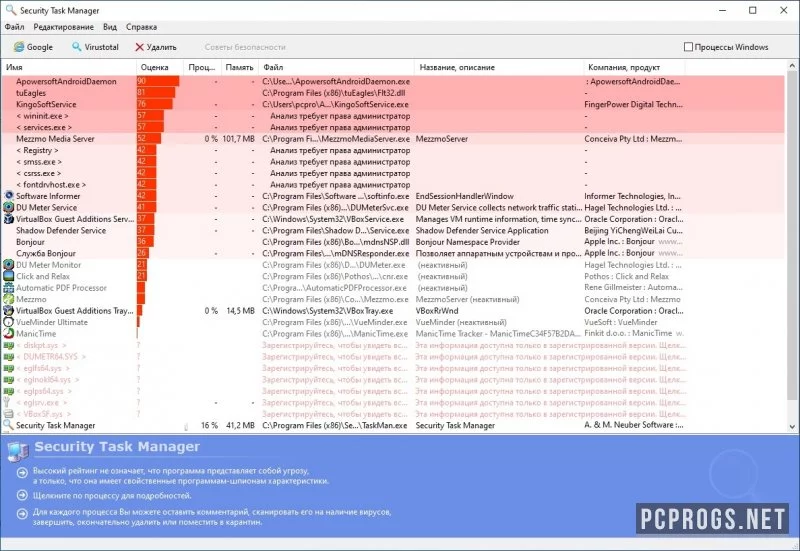Click the C:\Windows\System32\VBoxTray.exe path

click(x=328, y=311)
